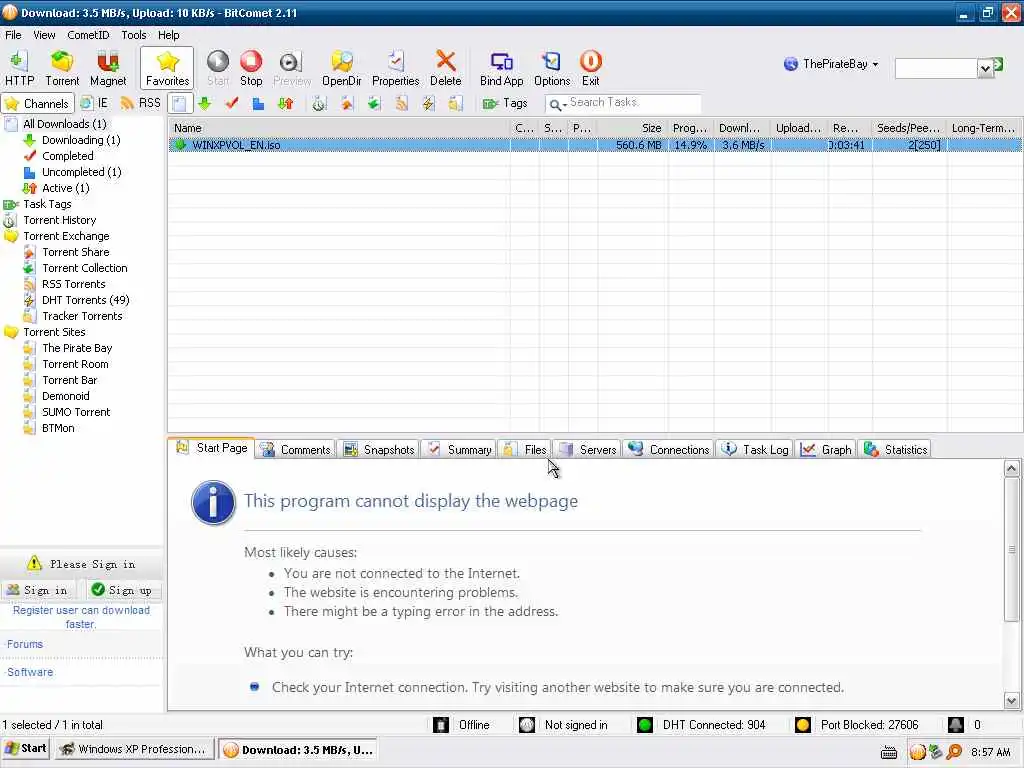Open The Pirate Bay site entry
This screenshot has width=1024, height=768.
coord(77,348)
